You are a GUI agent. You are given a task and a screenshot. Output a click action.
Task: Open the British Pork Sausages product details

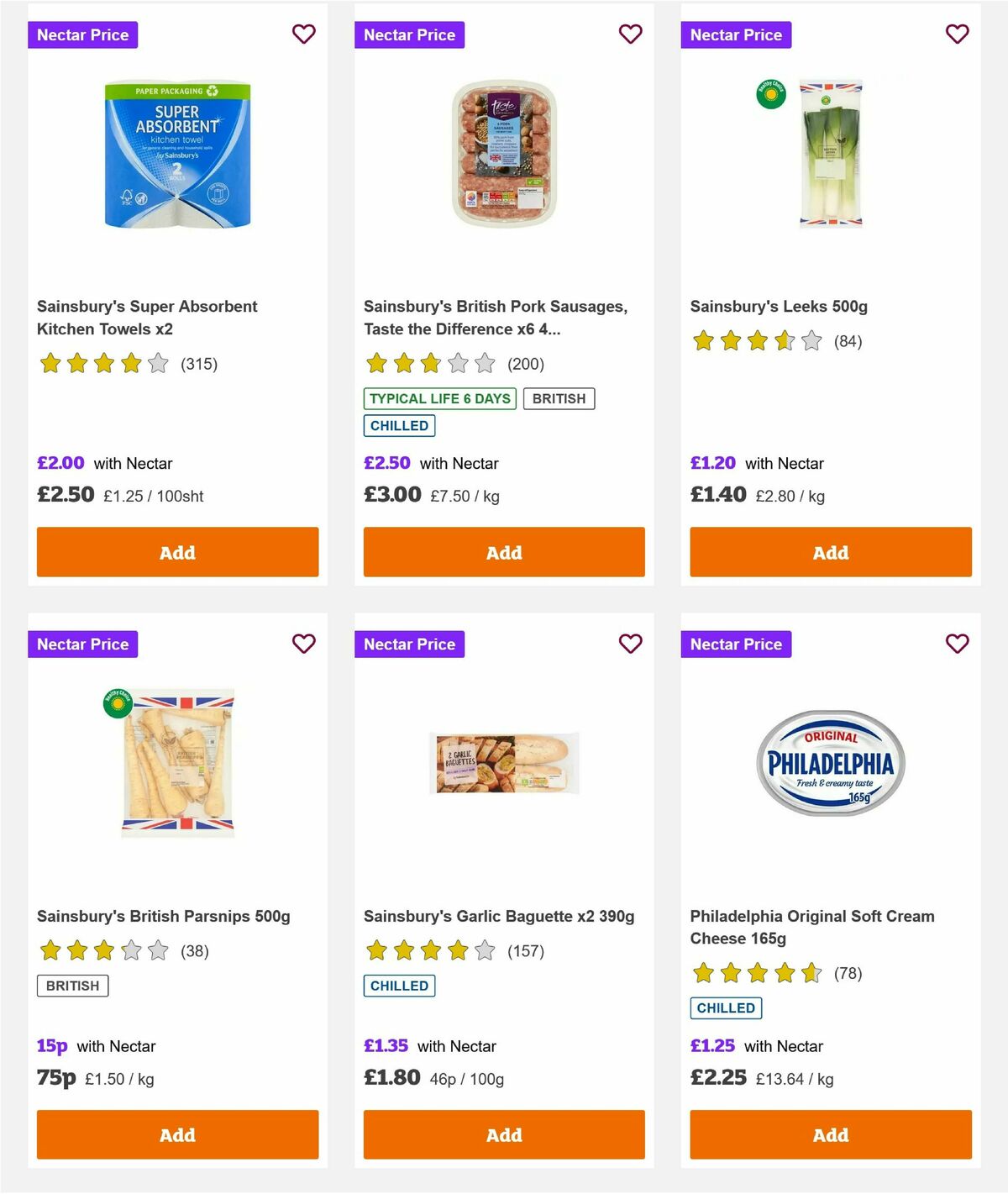click(x=494, y=318)
